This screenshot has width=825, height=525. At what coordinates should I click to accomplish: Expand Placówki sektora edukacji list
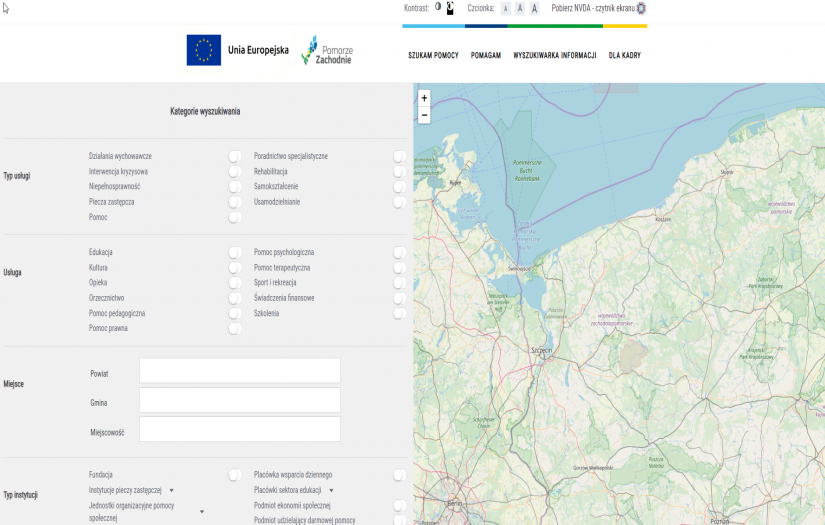[x=330, y=491]
